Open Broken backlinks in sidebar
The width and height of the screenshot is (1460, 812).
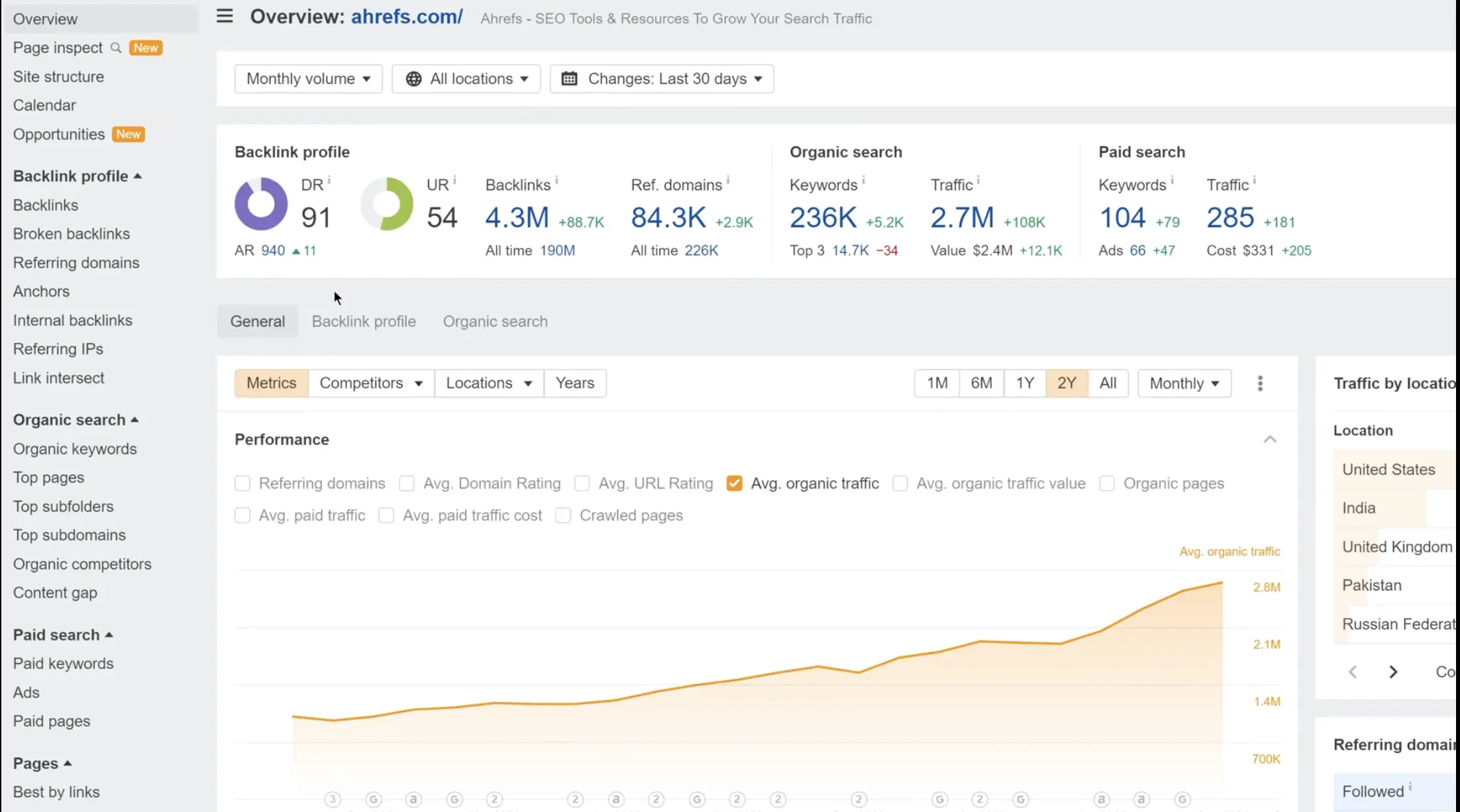pos(72,234)
